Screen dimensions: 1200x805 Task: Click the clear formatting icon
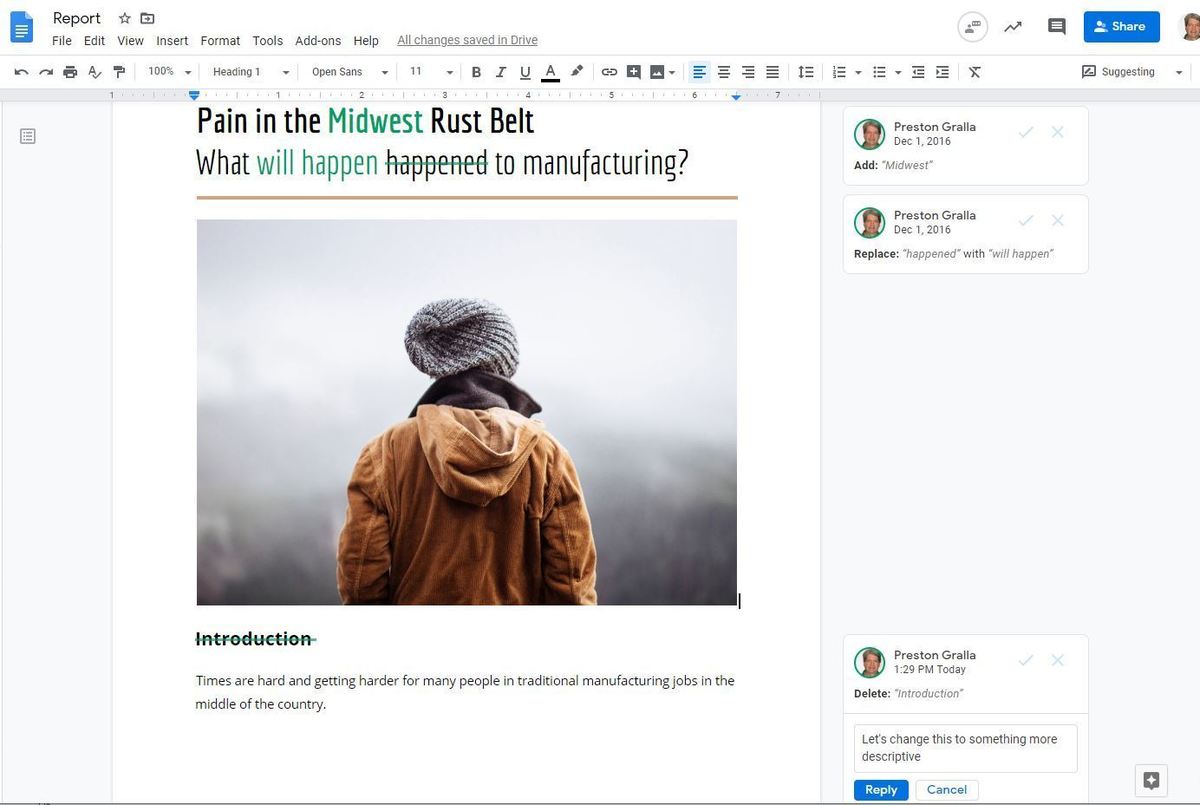[975, 72]
